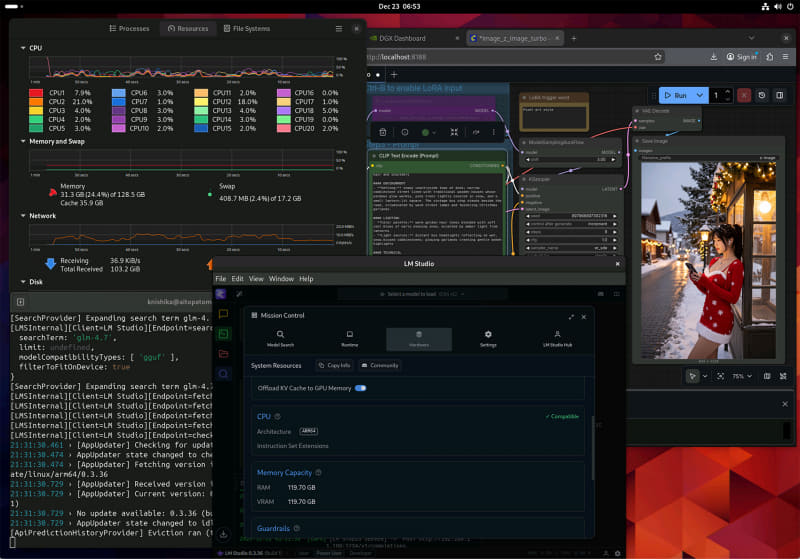Click the Community button in System Resources

380,365
